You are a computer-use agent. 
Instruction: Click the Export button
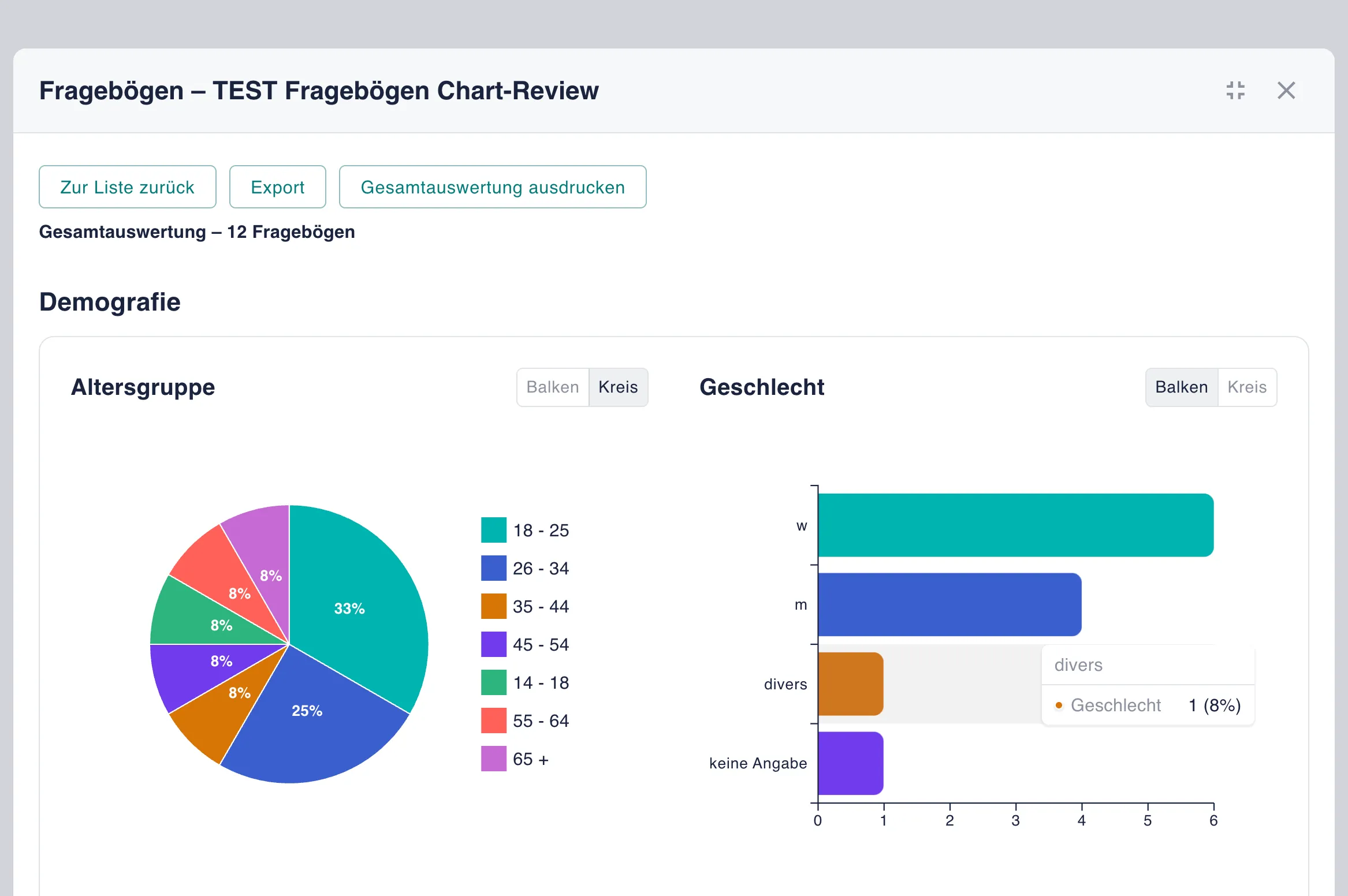(278, 187)
